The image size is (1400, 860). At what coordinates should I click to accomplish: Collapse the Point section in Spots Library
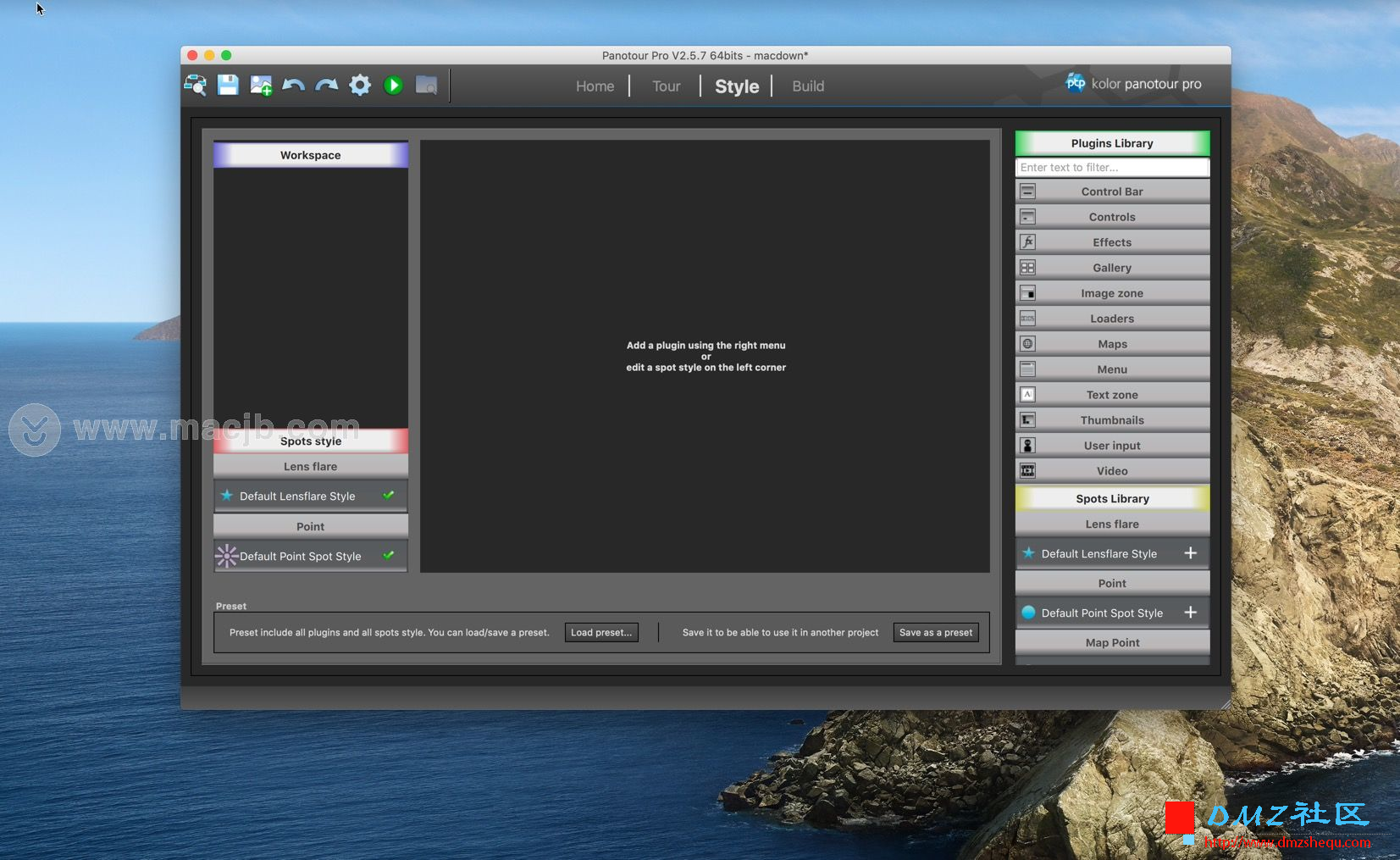[x=1112, y=583]
